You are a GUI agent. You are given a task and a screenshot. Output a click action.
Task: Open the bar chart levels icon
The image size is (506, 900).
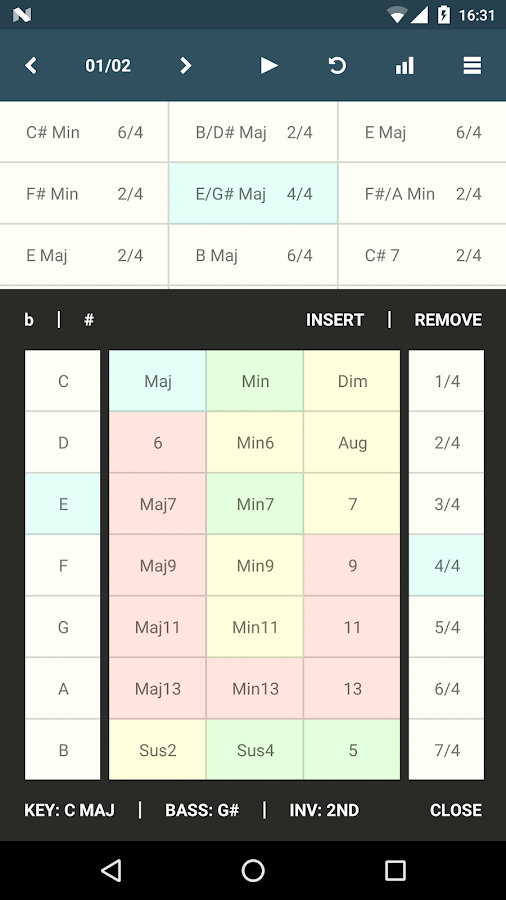pos(404,65)
